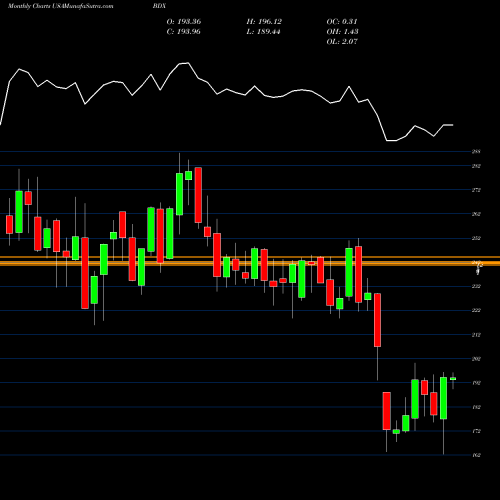
Task: Select the open price 'O: 193.36'
Action: 184,22
